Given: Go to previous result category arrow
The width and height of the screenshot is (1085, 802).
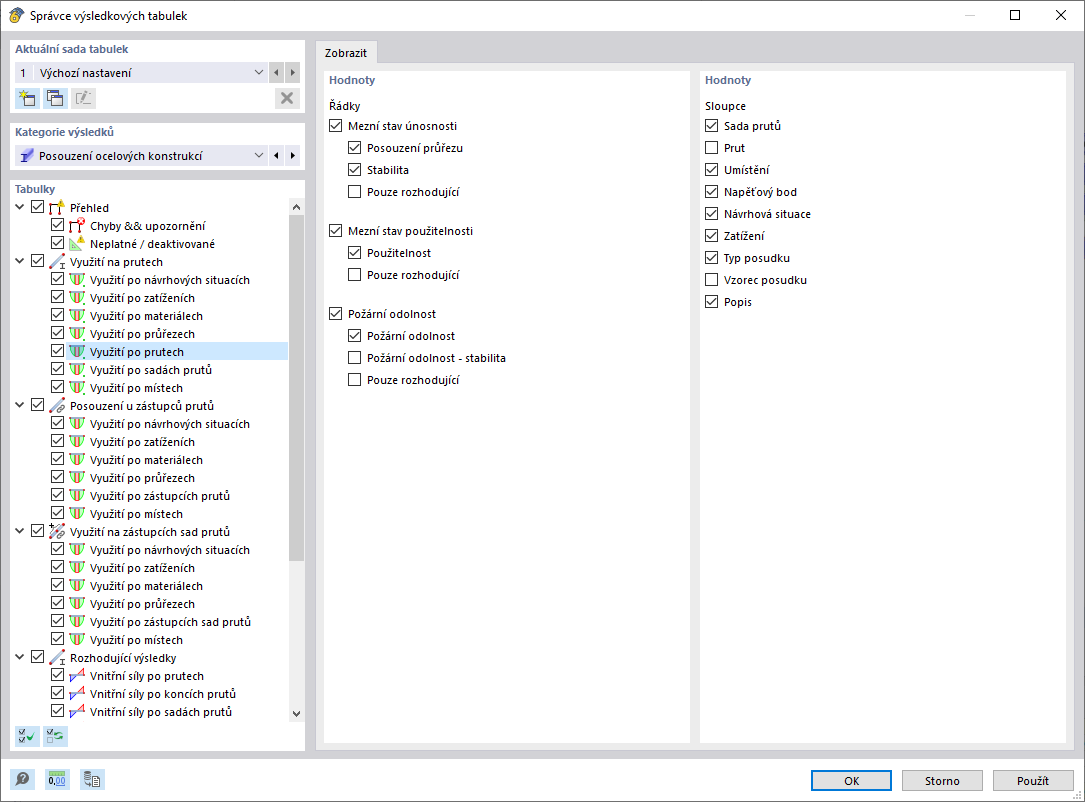Looking at the screenshot, I should (x=276, y=156).
